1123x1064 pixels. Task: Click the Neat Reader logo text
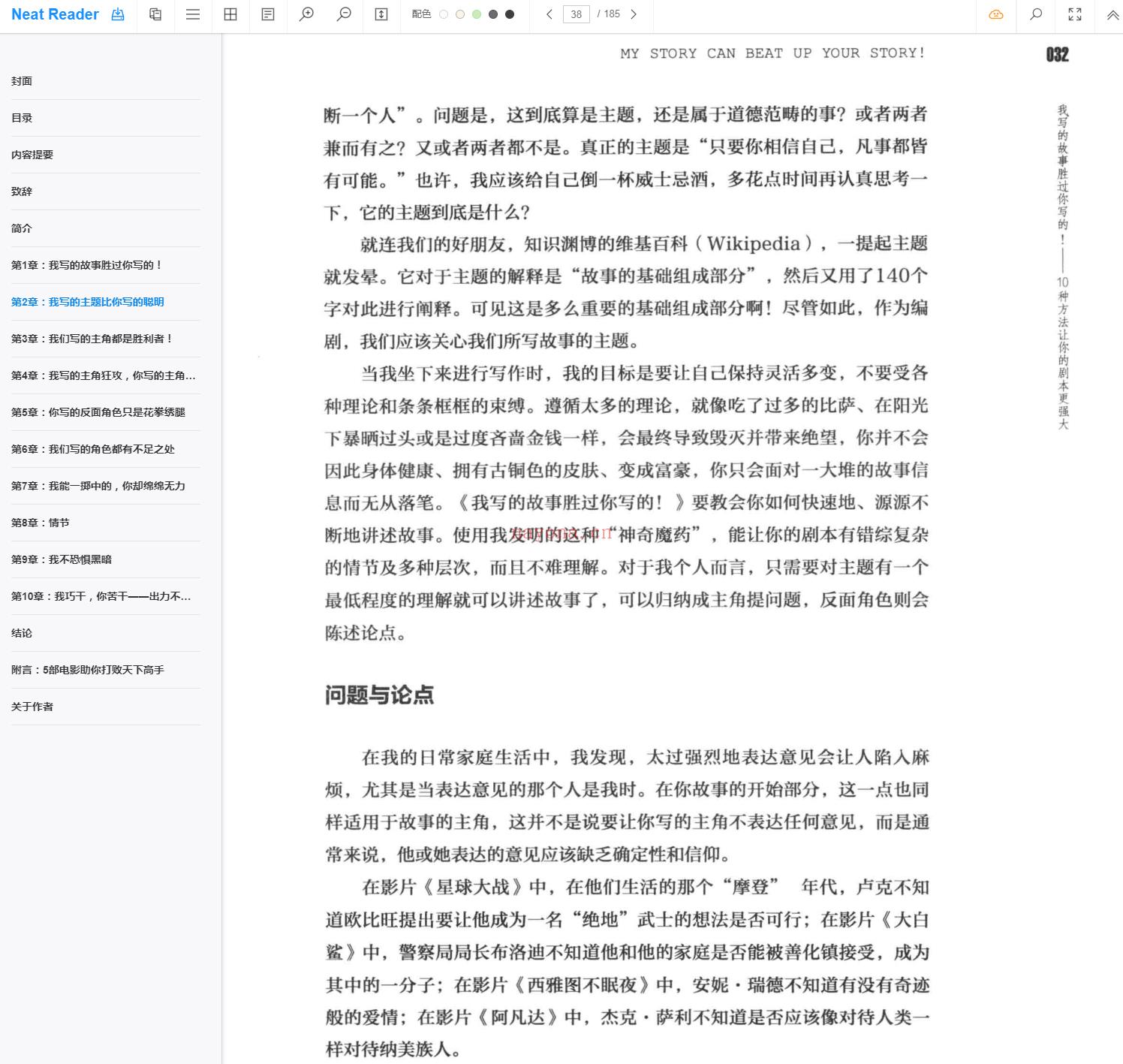pos(55,14)
